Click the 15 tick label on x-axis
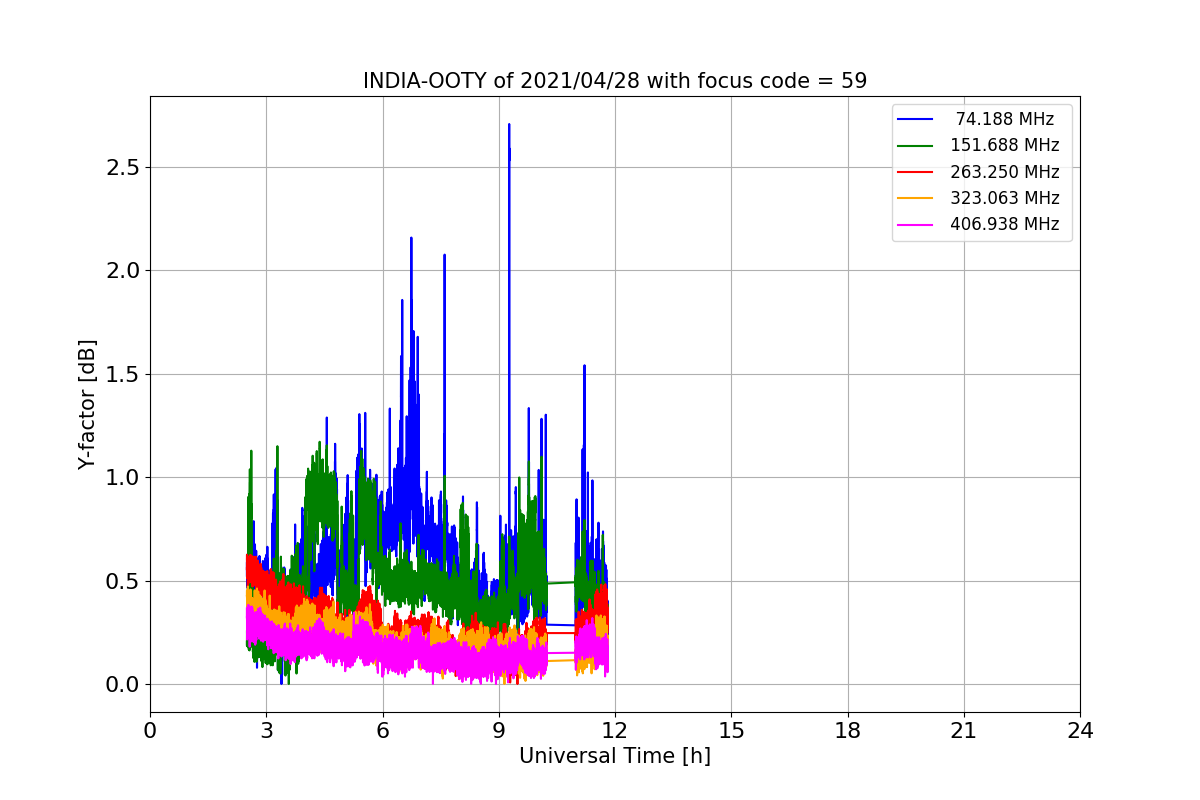The width and height of the screenshot is (1200, 800). click(x=731, y=731)
